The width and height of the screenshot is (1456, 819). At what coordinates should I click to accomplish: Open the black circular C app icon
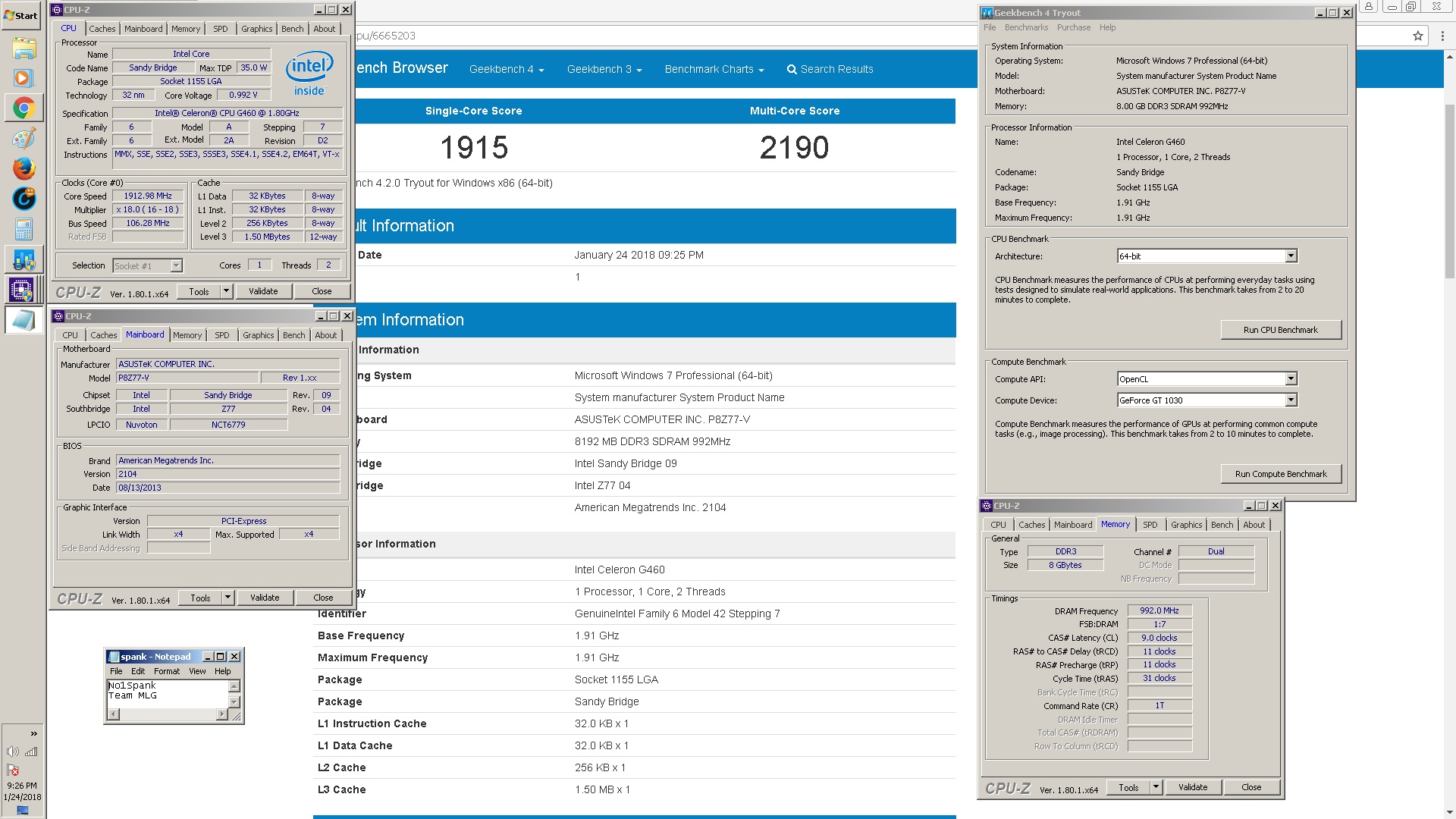click(x=24, y=199)
